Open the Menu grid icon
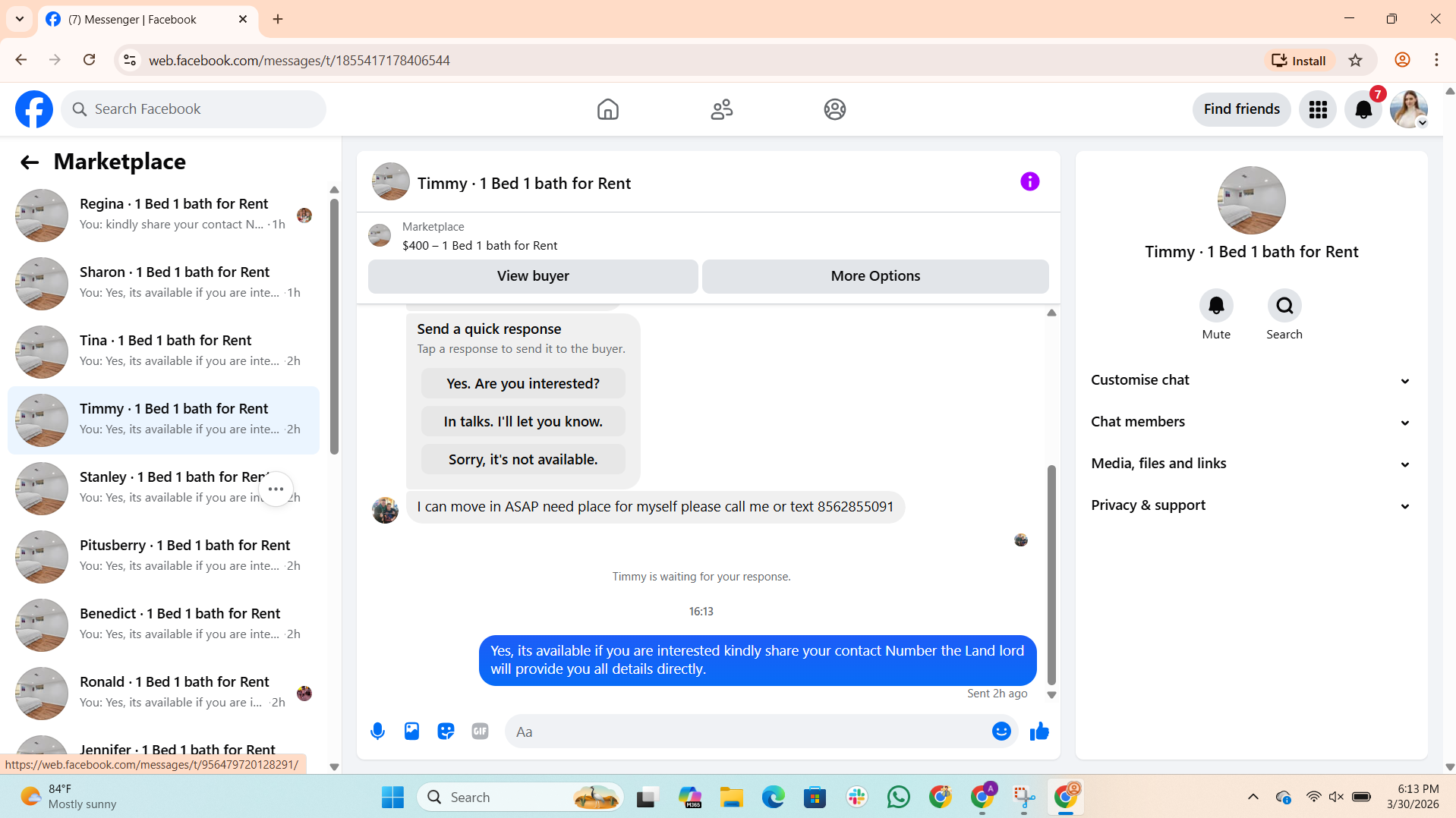The image size is (1456, 818). pos(1317,109)
